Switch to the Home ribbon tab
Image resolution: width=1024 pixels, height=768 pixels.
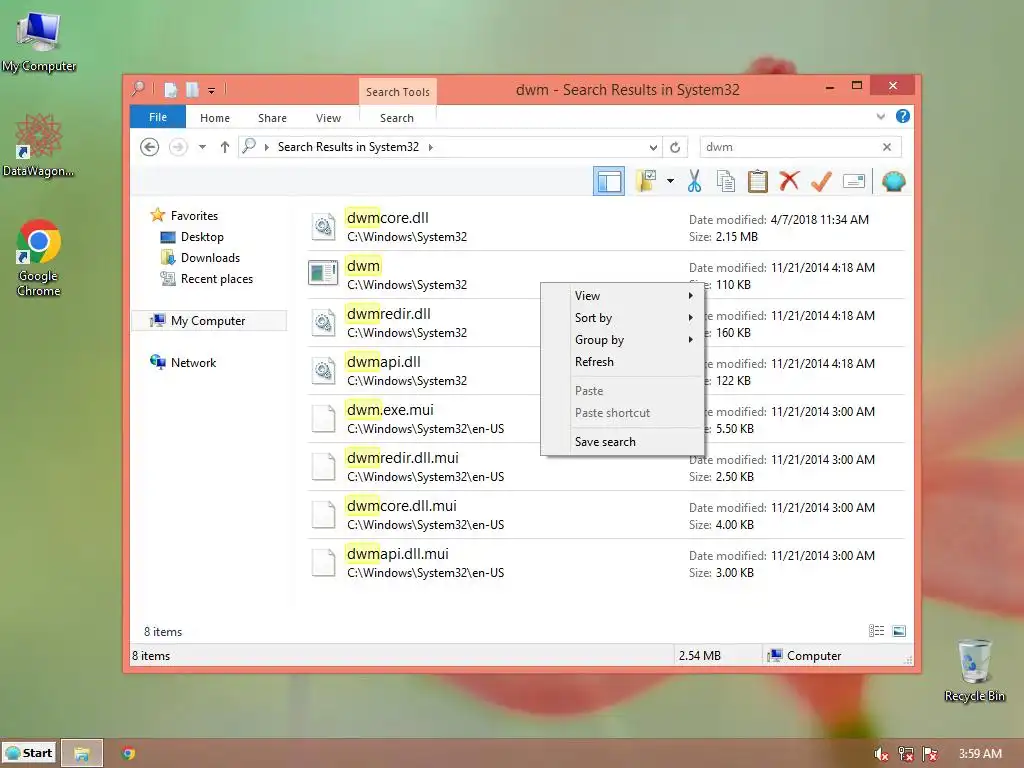(215, 118)
